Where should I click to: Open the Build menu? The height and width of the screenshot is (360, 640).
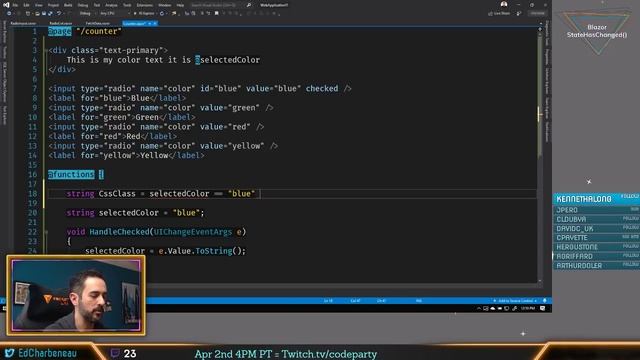(x=68, y=5)
